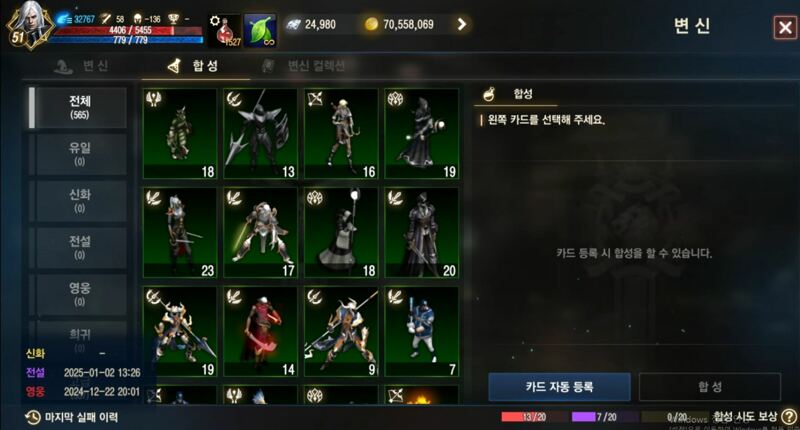
Task: Open the red health potion slot
Action: click(225, 31)
